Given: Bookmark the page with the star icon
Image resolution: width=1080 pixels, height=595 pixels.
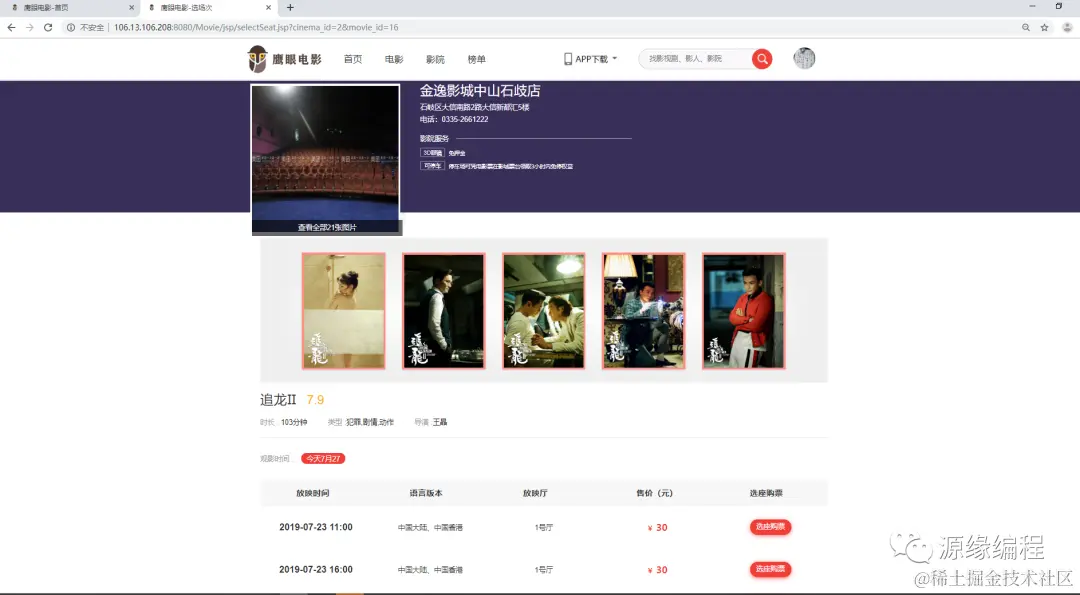Looking at the screenshot, I should click(1044, 28).
